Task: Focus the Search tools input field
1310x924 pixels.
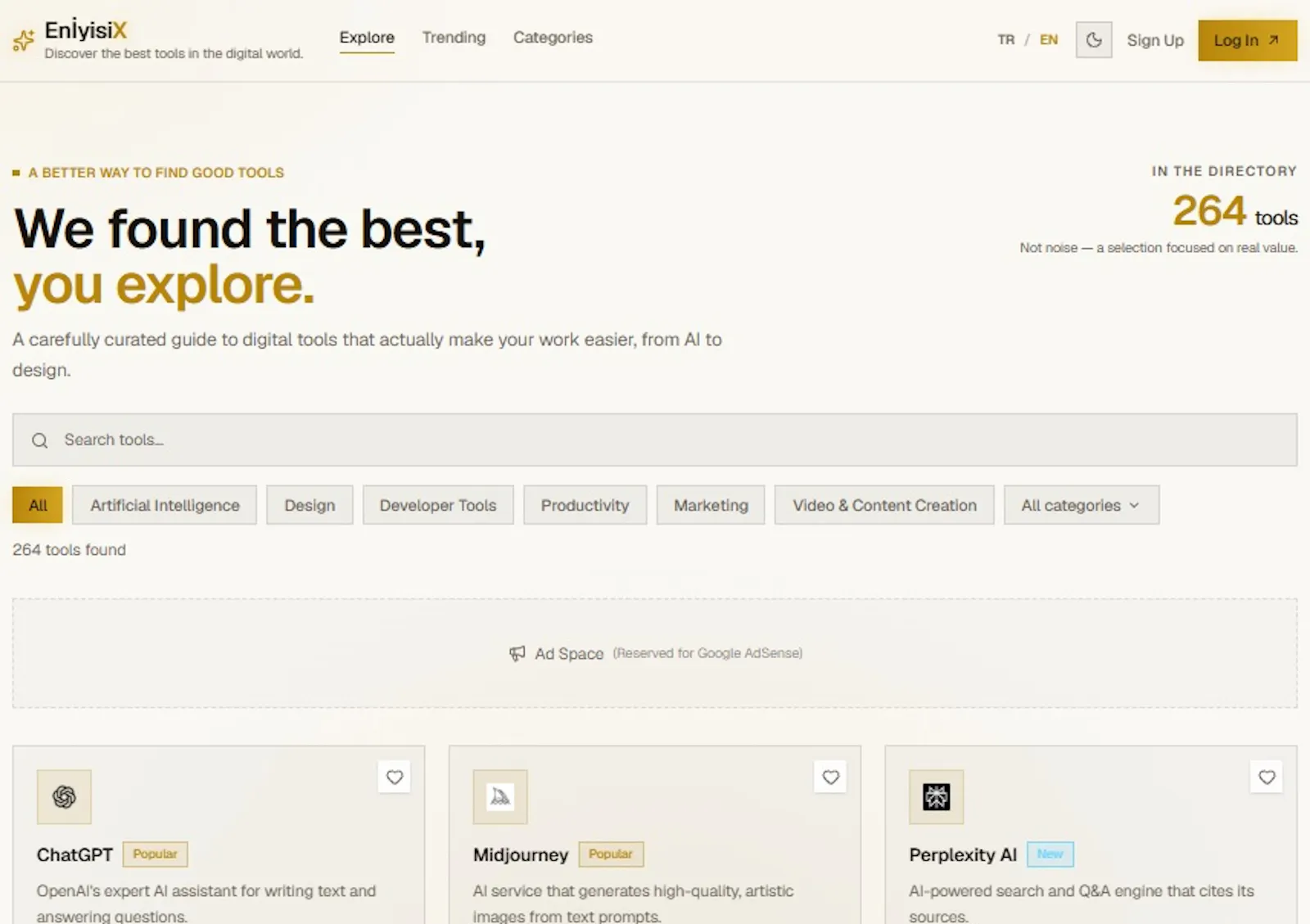Action: click(655, 439)
